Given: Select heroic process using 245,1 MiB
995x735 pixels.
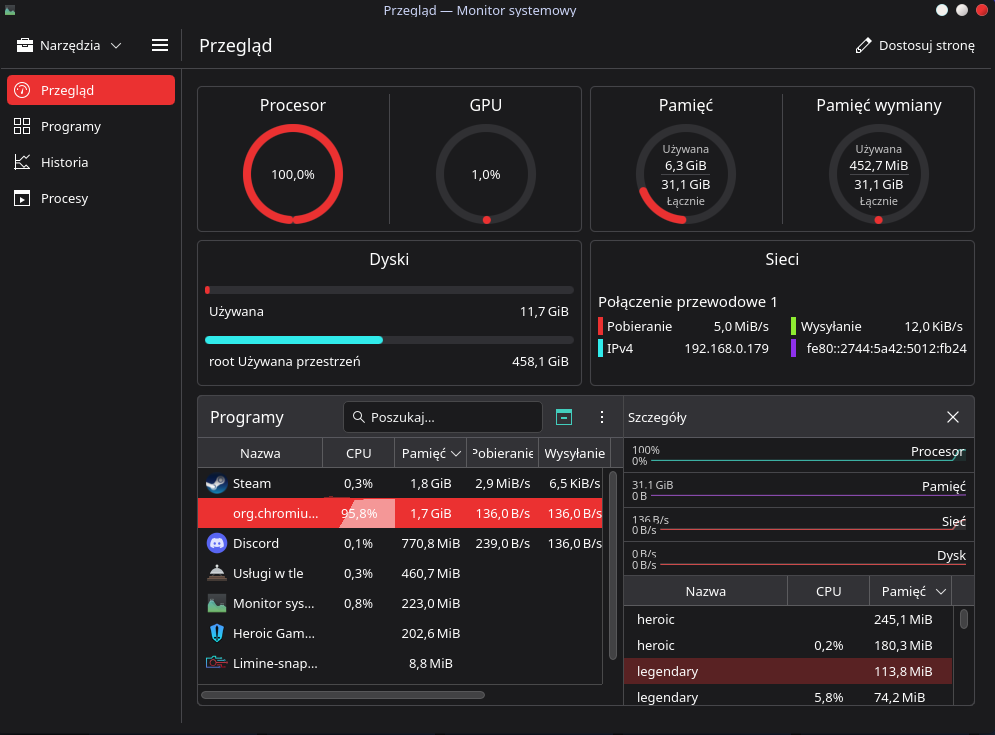Looking at the screenshot, I should (787, 619).
